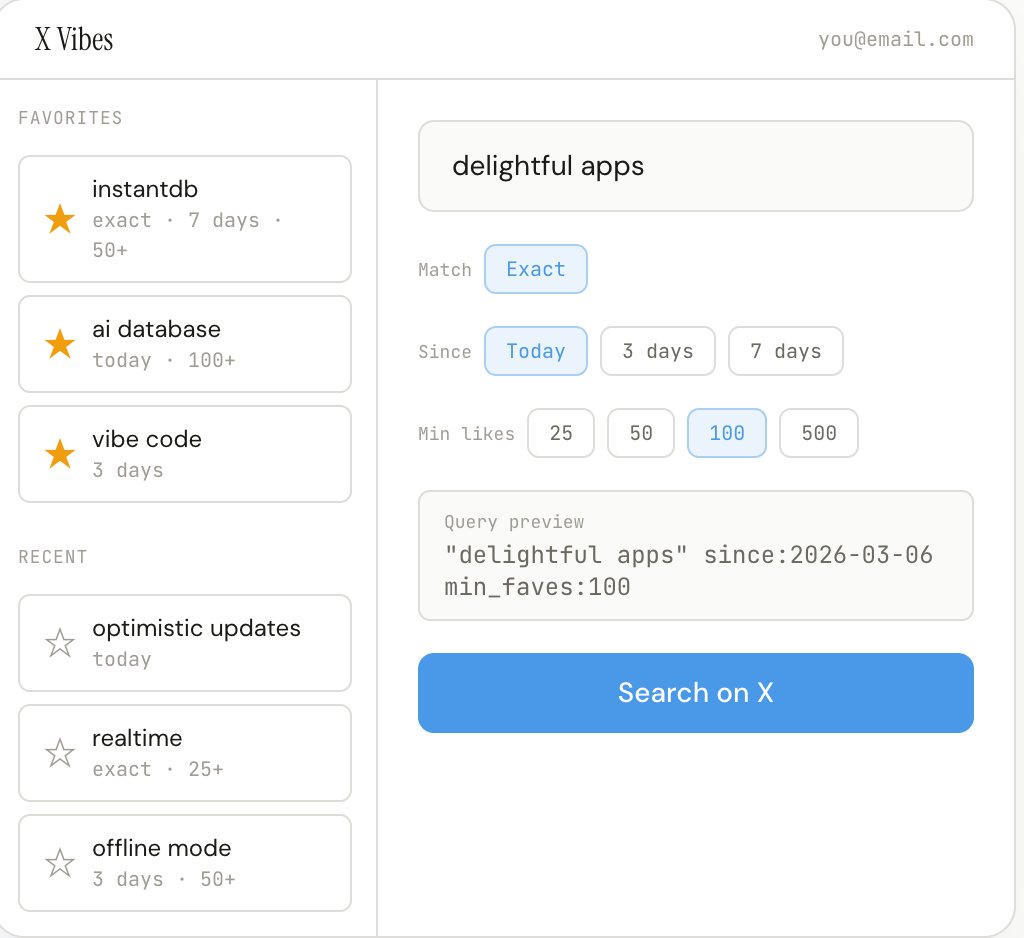Click the you@email.com account label
The width and height of the screenshot is (1024, 938).
click(x=896, y=40)
